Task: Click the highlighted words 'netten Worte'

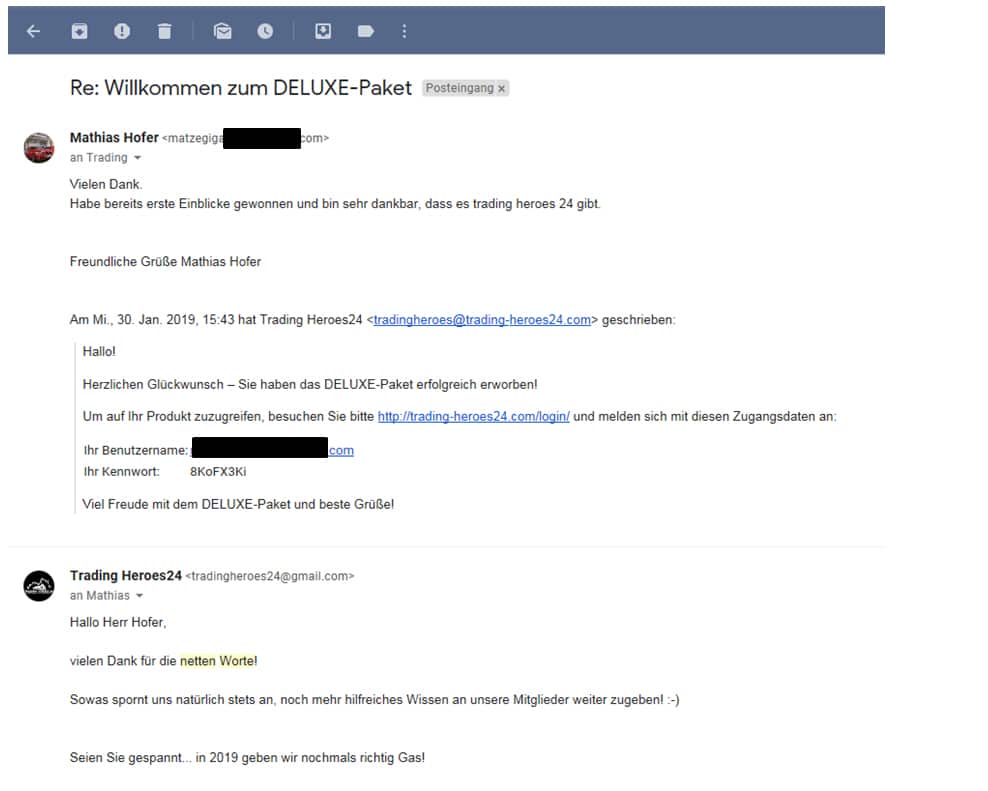Action: tap(218, 661)
